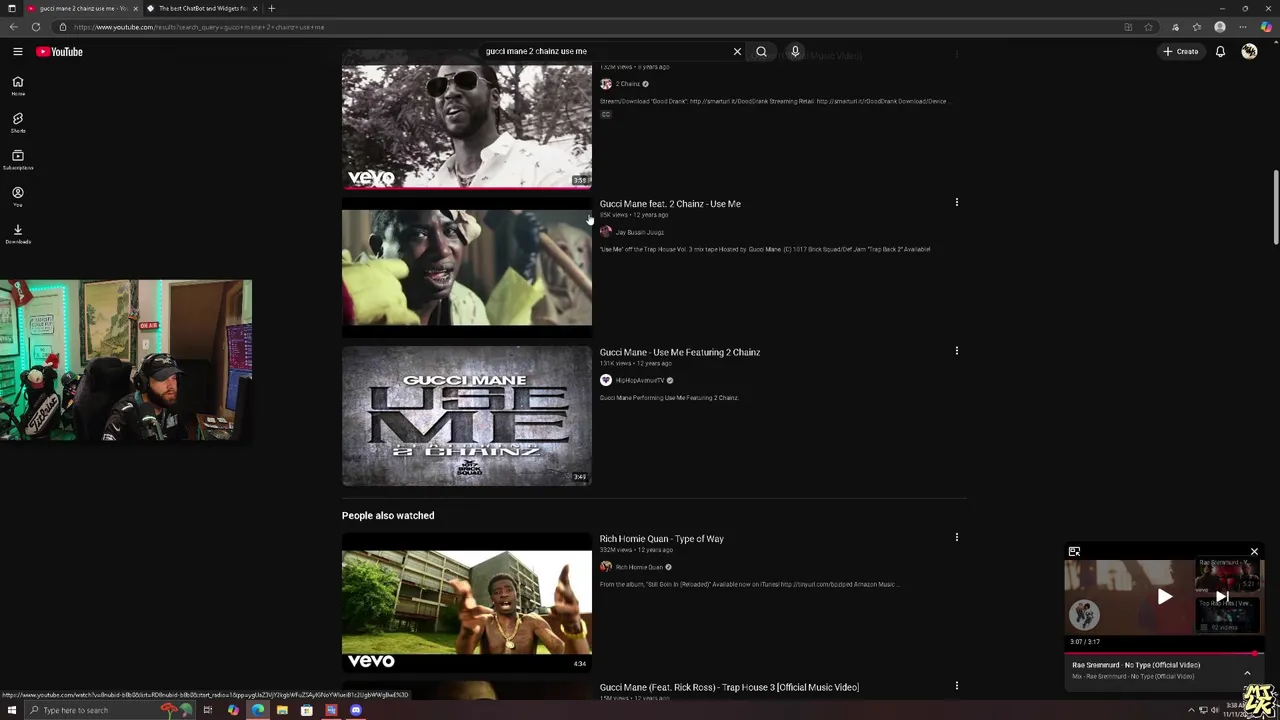
Task: Bookmark page with the star icon
Action: click(1148, 27)
